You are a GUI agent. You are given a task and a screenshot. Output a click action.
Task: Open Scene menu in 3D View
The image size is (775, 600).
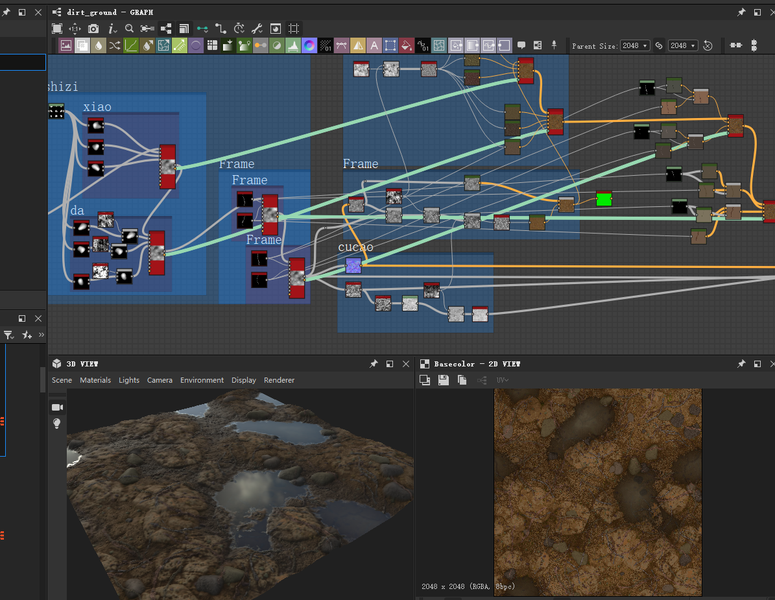coord(62,380)
